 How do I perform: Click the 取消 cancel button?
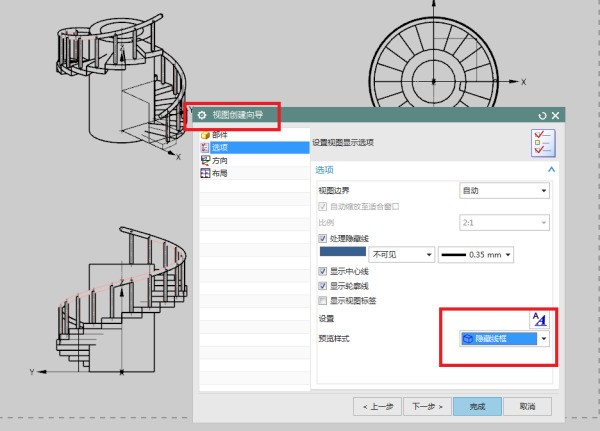pyautogui.click(x=527, y=407)
